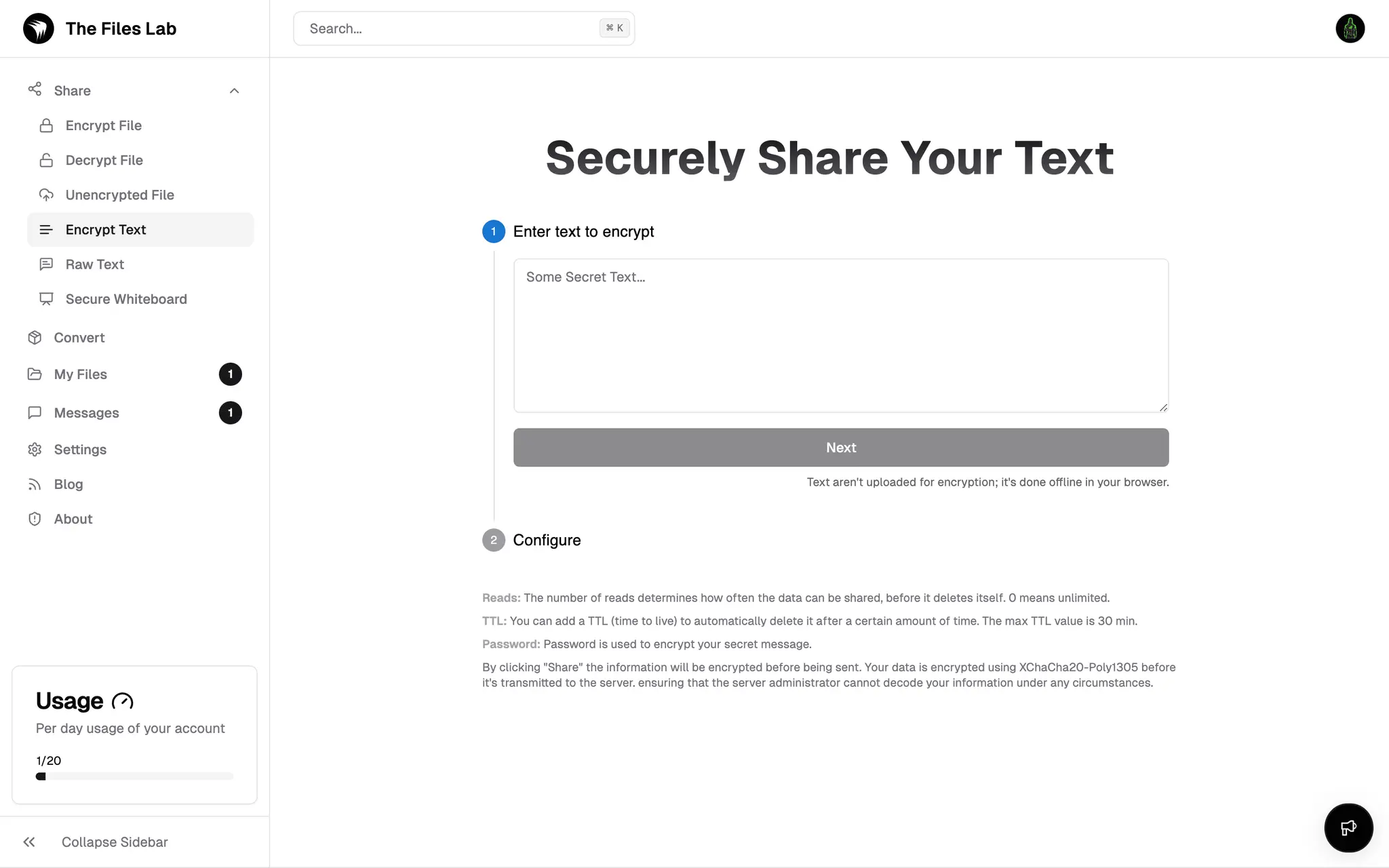The width and height of the screenshot is (1389, 868).
Task: Click the Next button to proceed
Action: tap(841, 447)
